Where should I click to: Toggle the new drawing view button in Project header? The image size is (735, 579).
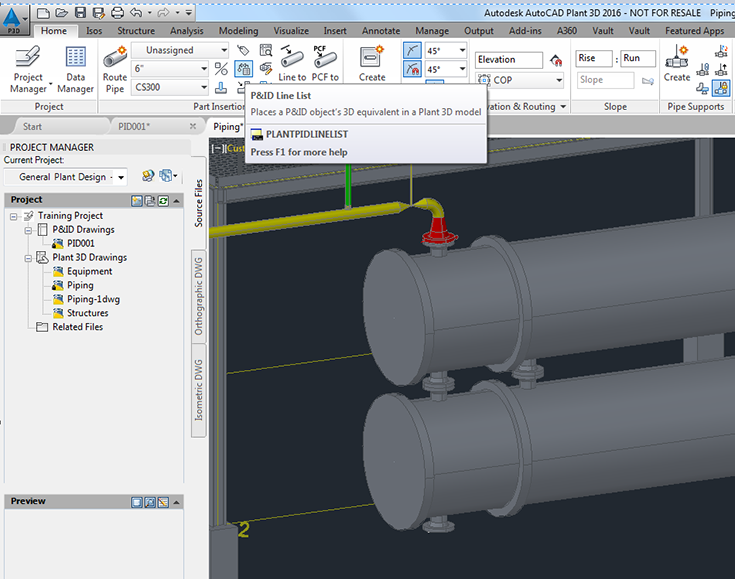coord(137,201)
